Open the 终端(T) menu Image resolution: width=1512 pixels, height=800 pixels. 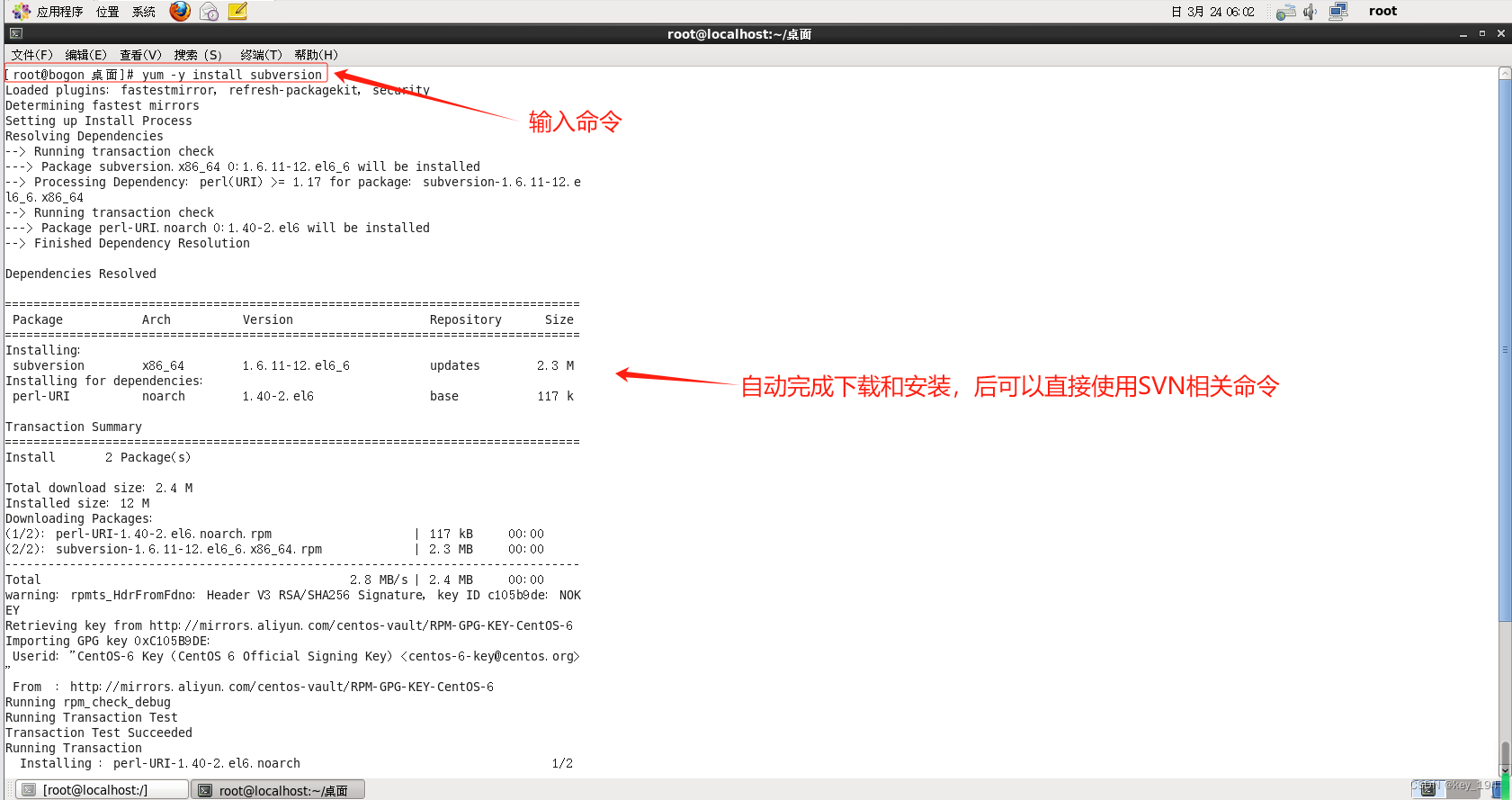pyautogui.click(x=262, y=55)
